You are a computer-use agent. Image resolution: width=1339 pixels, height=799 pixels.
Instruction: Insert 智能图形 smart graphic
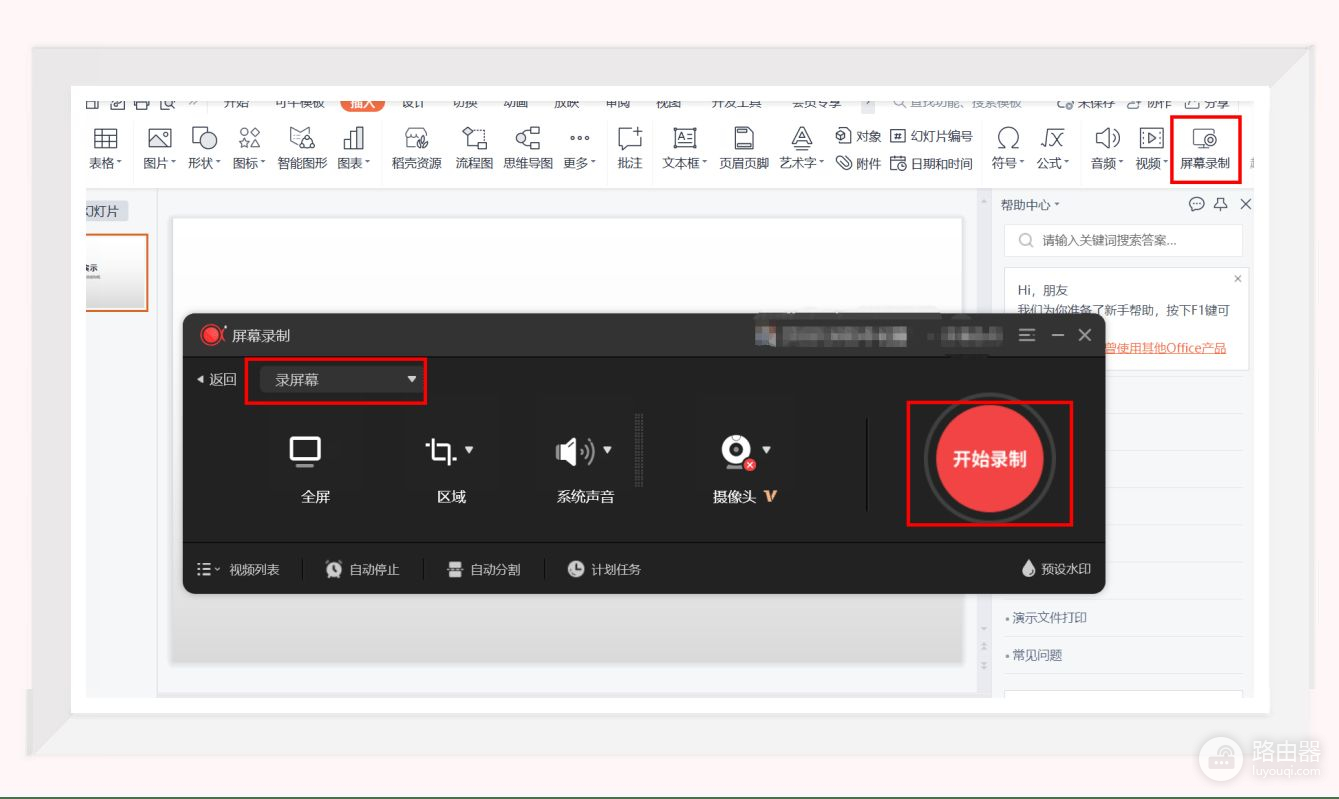click(x=302, y=150)
